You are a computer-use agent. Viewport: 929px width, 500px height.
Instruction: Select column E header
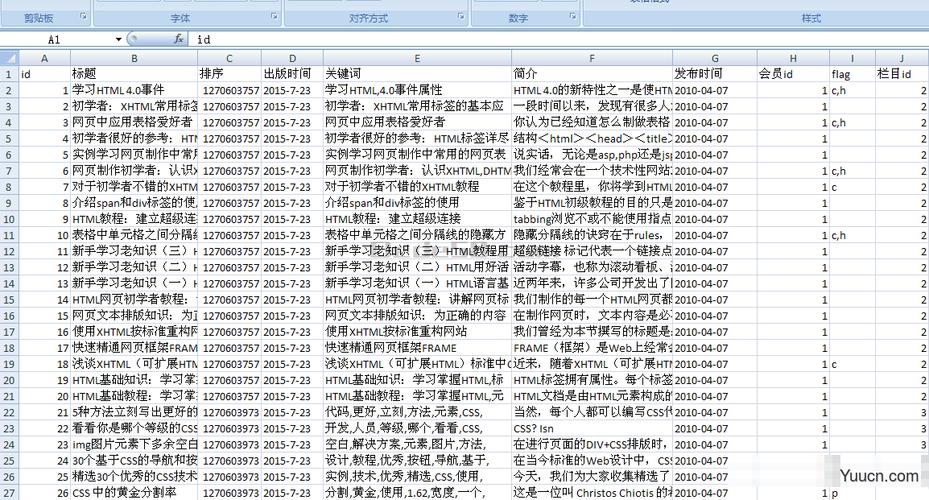(x=417, y=58)
